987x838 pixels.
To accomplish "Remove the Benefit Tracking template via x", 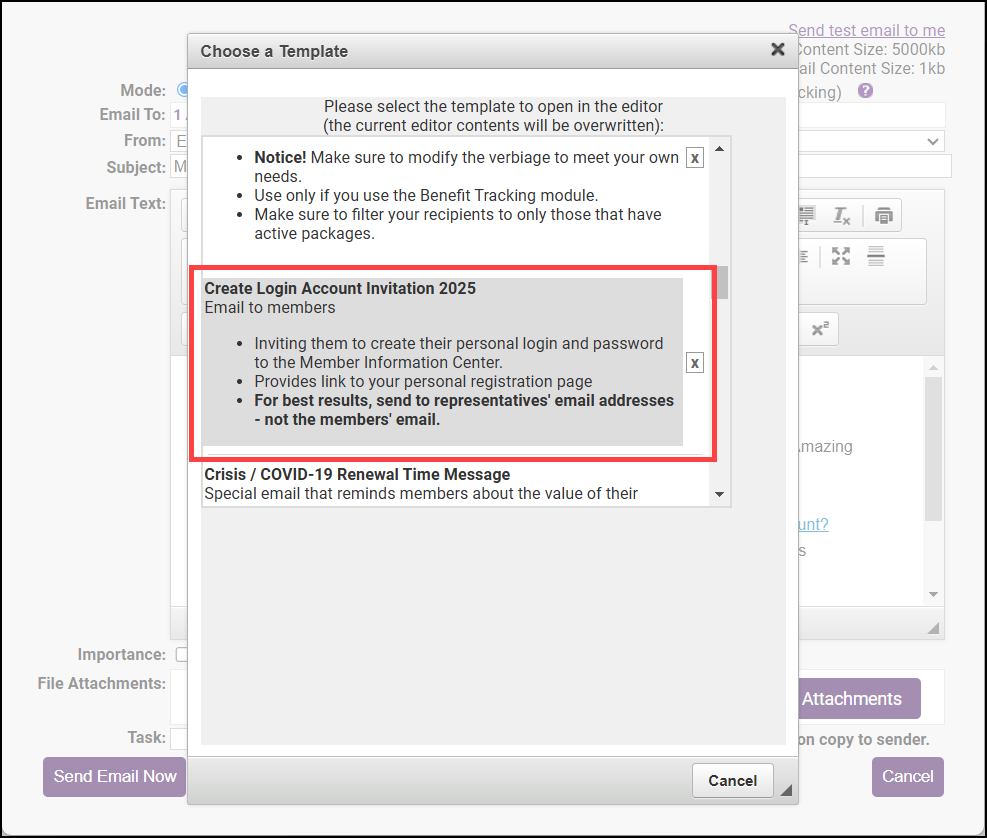I will [x=695, y=158].
